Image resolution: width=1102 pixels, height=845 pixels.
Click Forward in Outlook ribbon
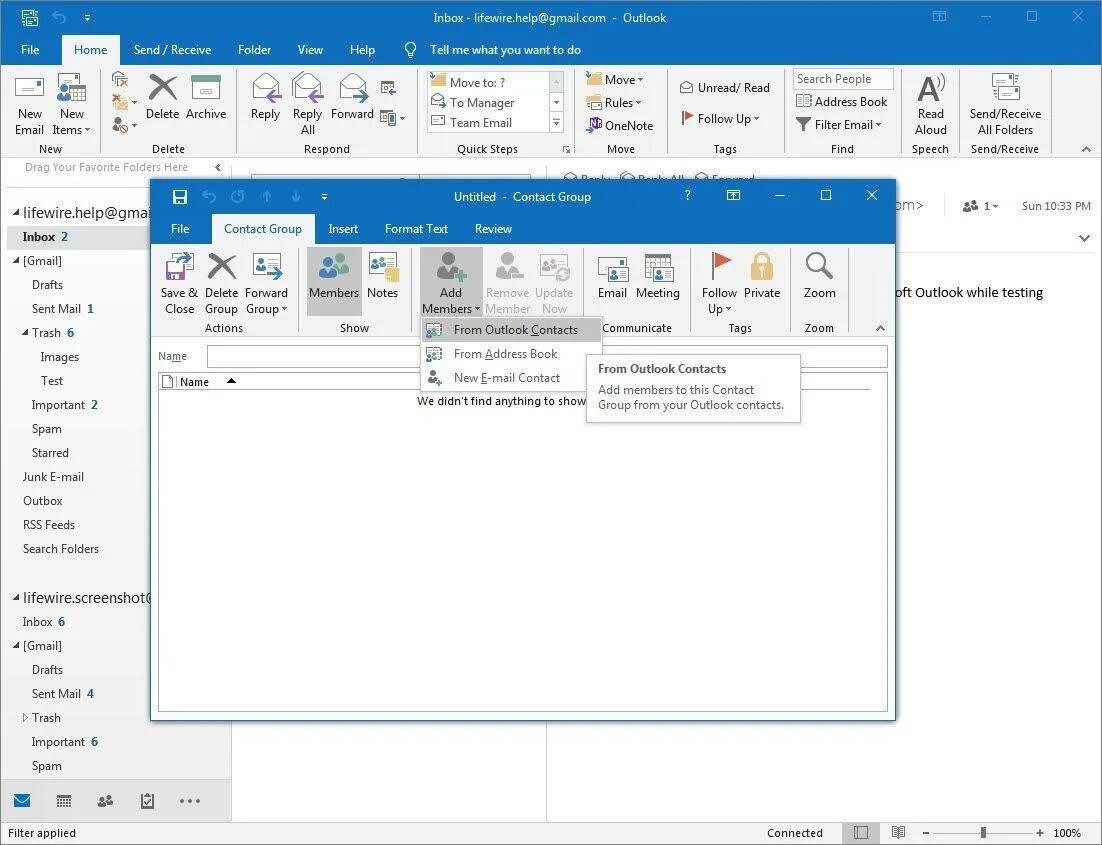pyautogui.click(x=352, y=97)
